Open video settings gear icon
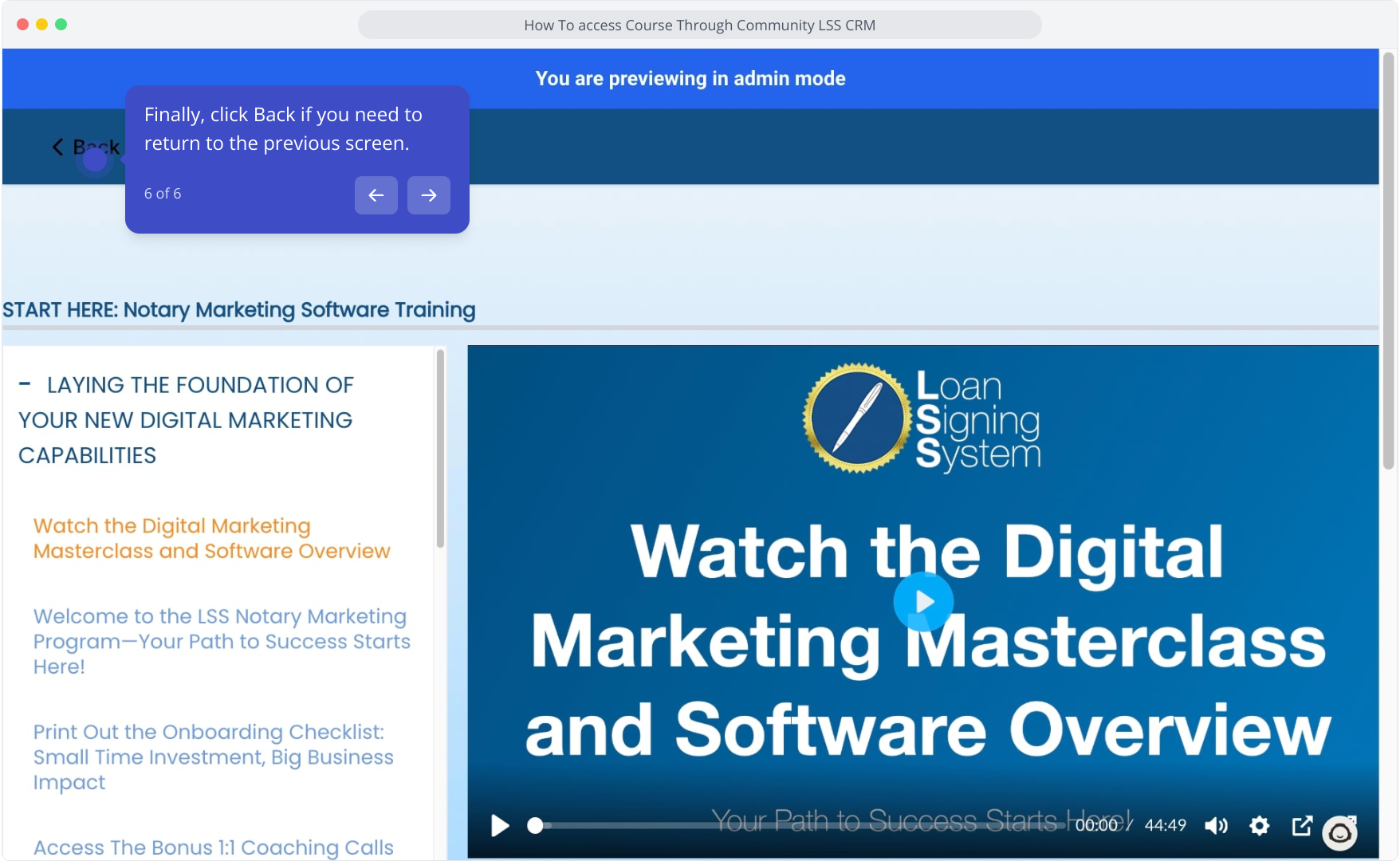Viewport: 1400px width, 861px height. [1260, 825]
